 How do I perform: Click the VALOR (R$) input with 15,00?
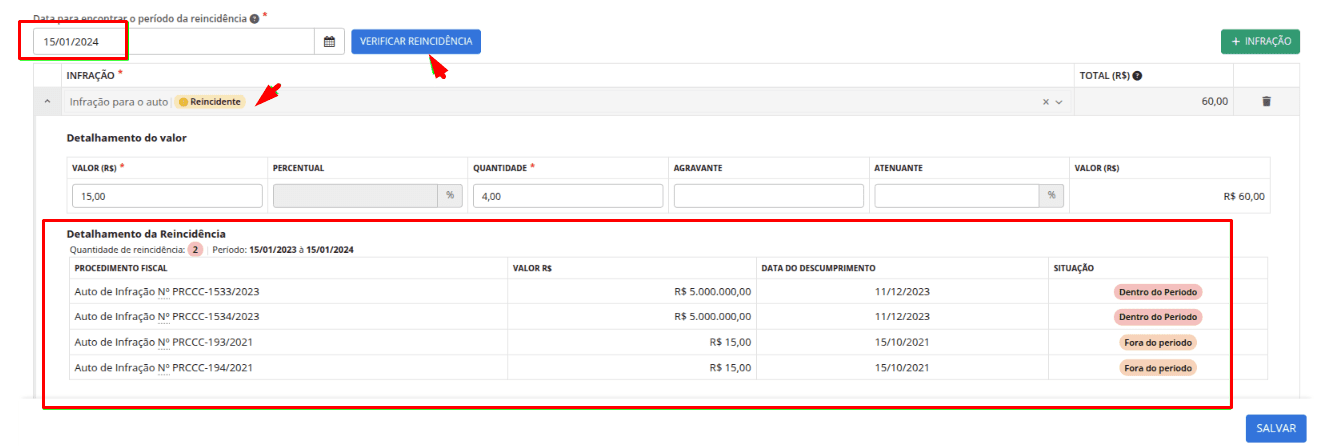(x=167, y=196)
